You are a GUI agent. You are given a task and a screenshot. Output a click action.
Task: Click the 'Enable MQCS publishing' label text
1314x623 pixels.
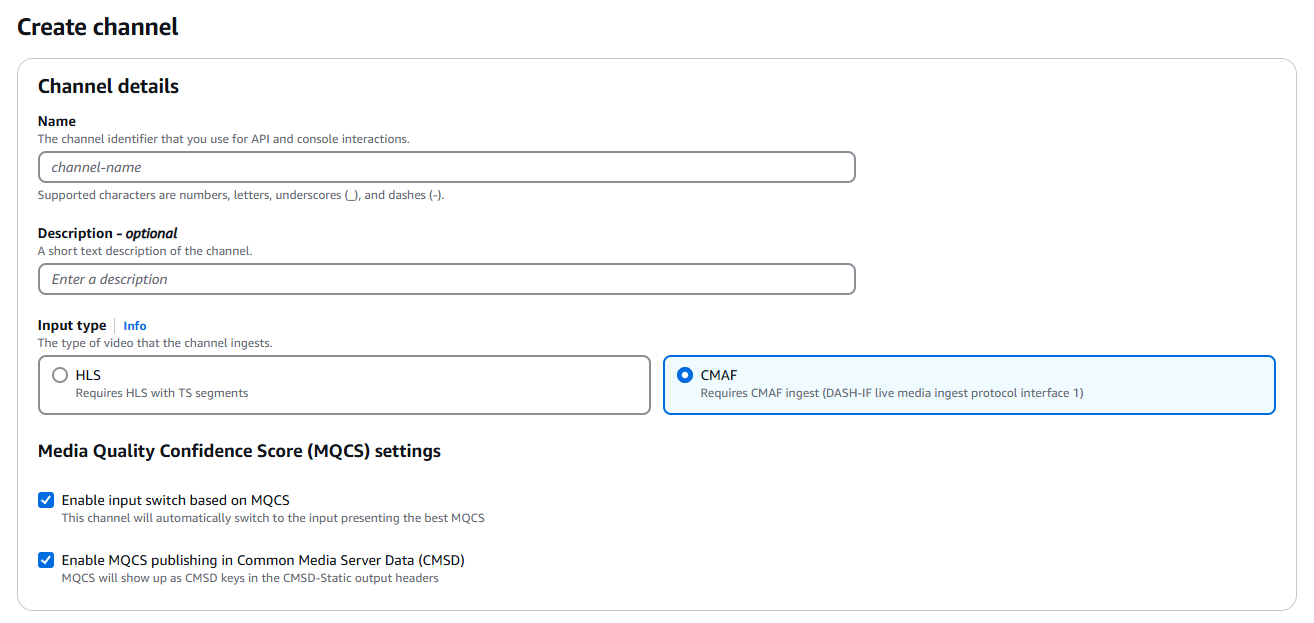click(x=263, y=560)
